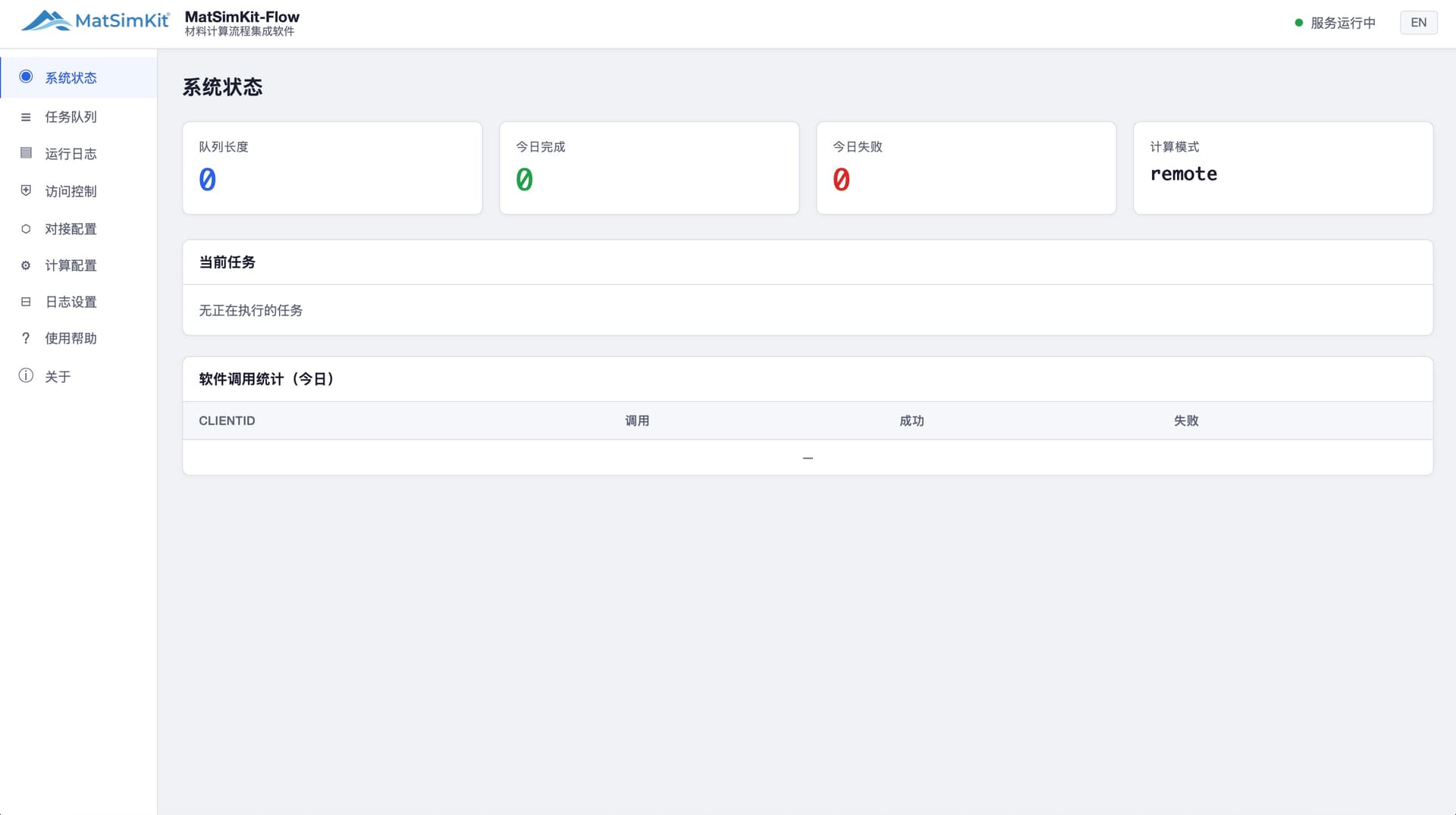Image resolution: width=1456 pixels, height=815 pixels.
Task: Click the 关于 info icon
Action: click(26, 375)
